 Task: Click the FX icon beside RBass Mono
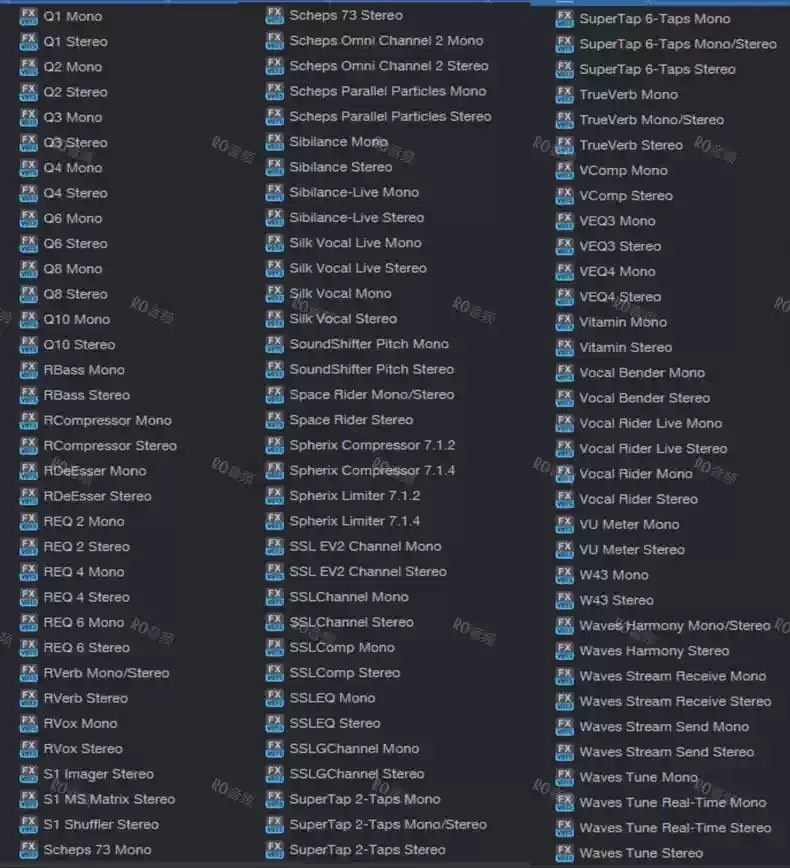pyautogui.click(x=29, y=370)
